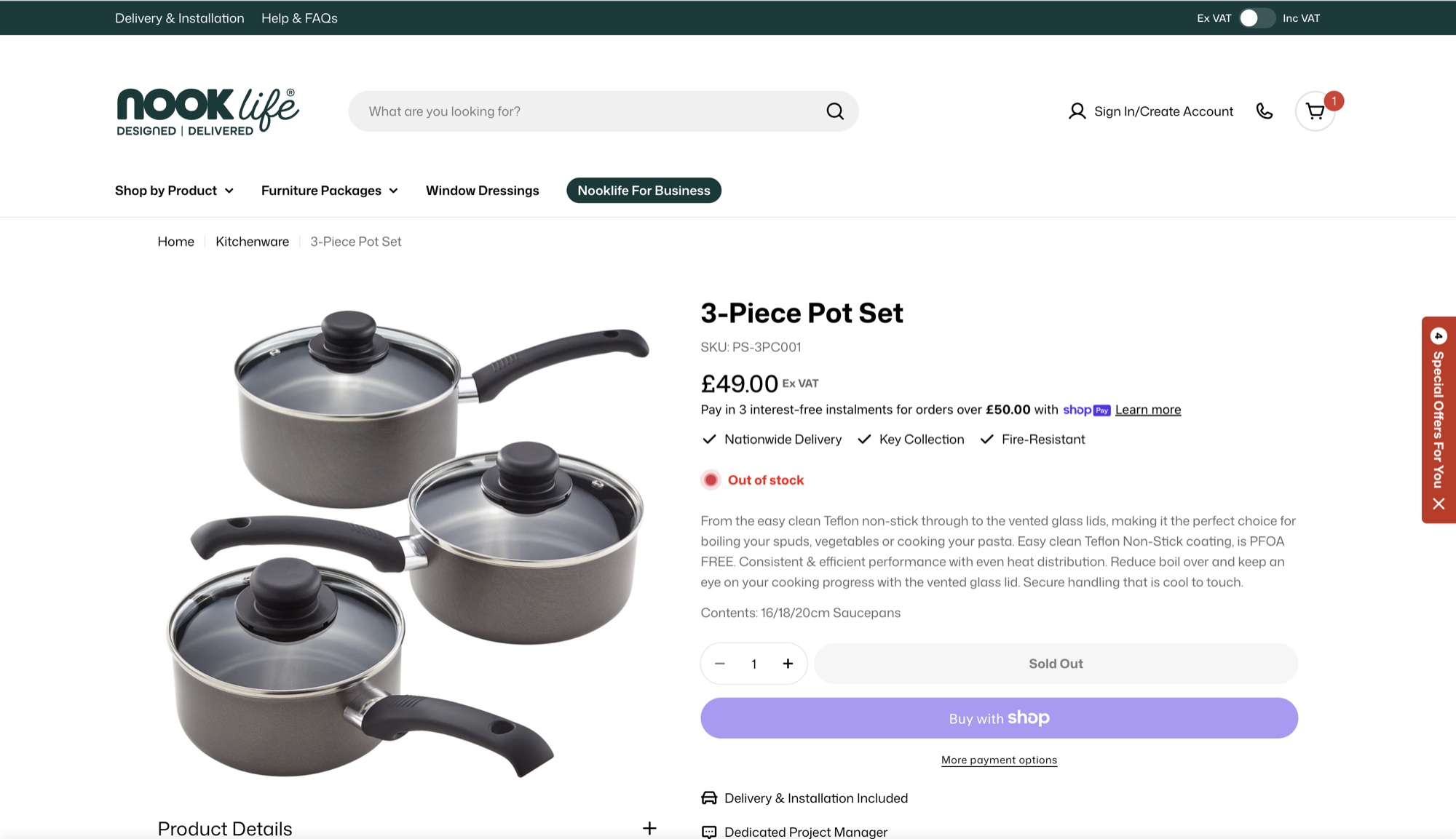
Task: Toggle the Ex VAT / Inc VAT switch
Action: coord(1257,18)
